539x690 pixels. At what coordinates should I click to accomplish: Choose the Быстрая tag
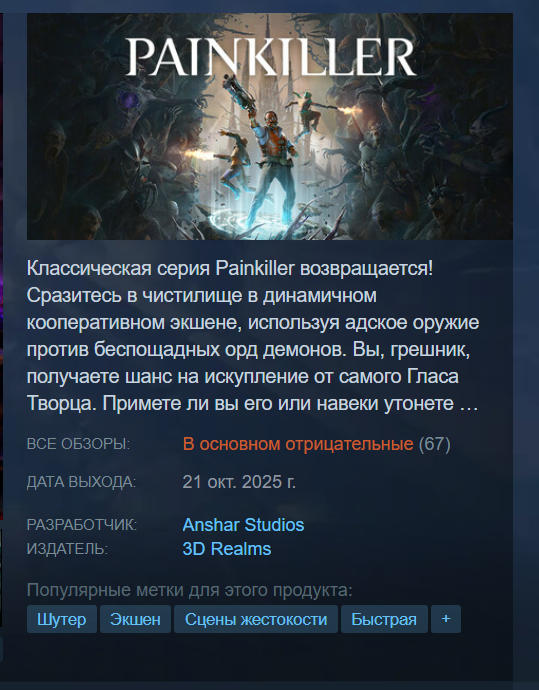click(384, 619)
